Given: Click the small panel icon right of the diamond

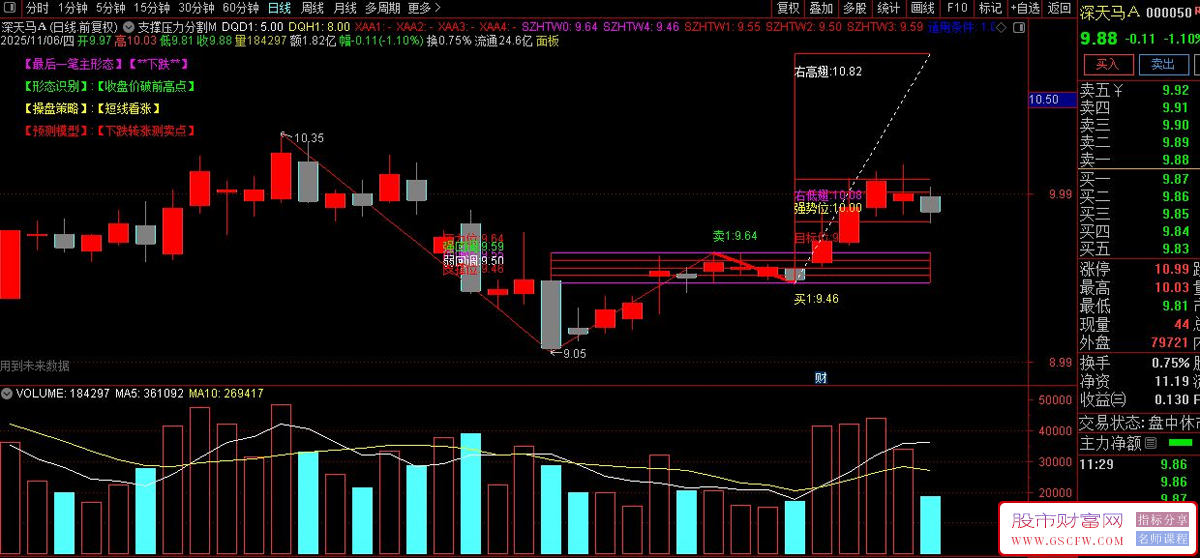Looking at the screenshot, I should pyautogui.click(x=1019, y=27).
